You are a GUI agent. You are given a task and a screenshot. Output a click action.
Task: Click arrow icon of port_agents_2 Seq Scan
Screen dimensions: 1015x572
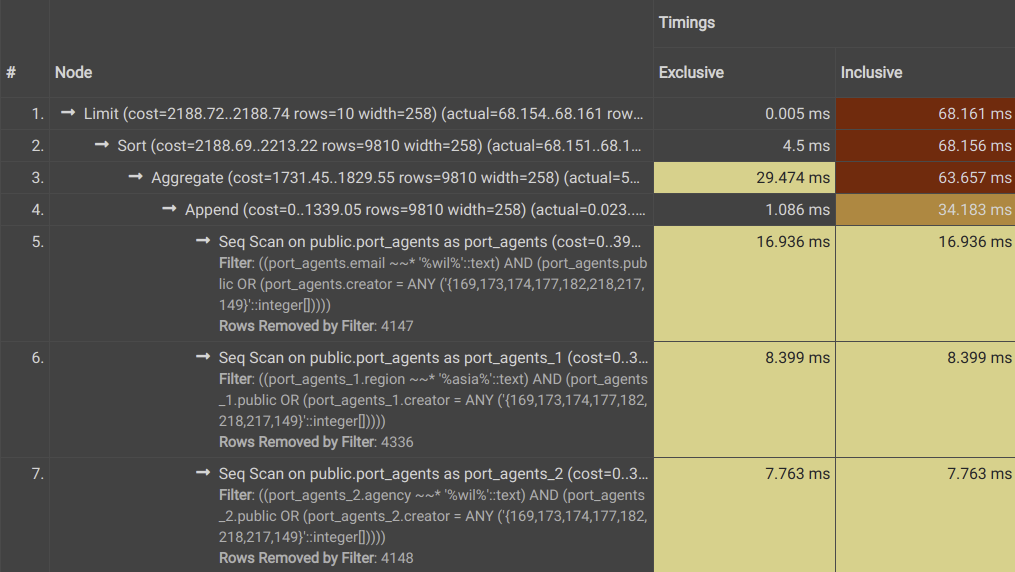click(203, 473)
